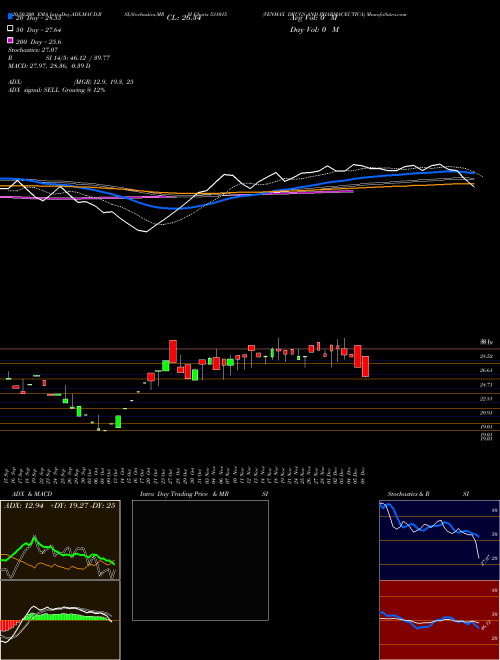
Task: Click the 26.61 price axis label
Action: click(x=486, y=370)
